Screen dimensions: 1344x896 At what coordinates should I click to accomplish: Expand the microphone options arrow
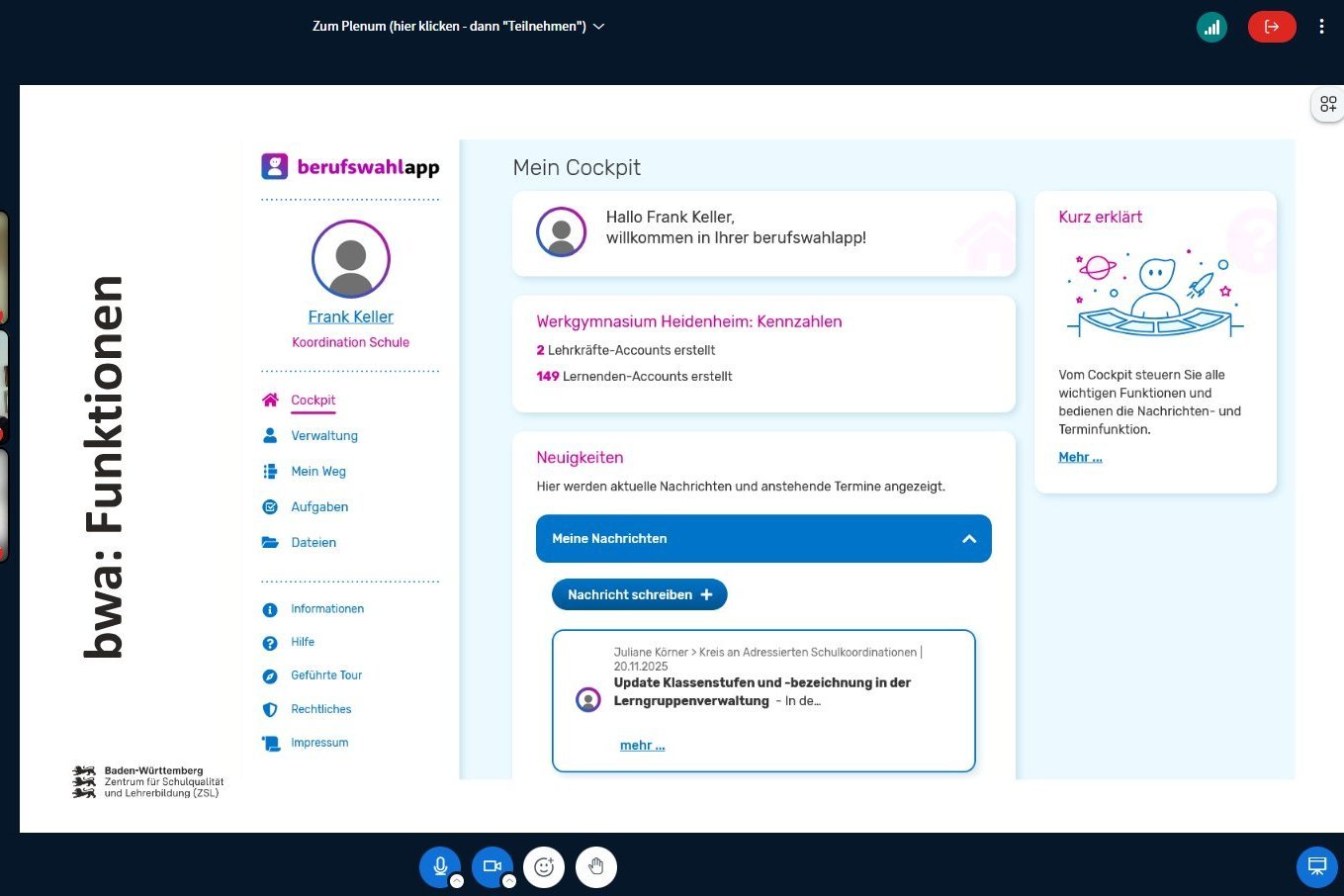tap(457, 881)
